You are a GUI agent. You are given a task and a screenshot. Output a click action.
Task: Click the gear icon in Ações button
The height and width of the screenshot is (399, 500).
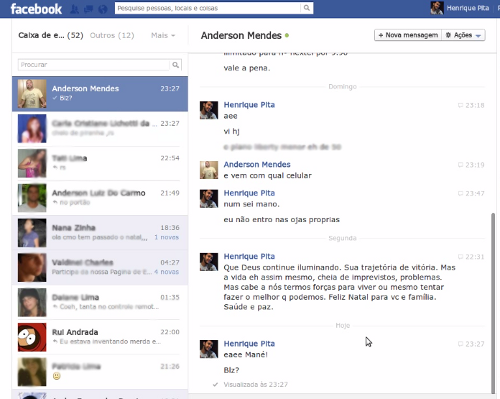(448, 35)
